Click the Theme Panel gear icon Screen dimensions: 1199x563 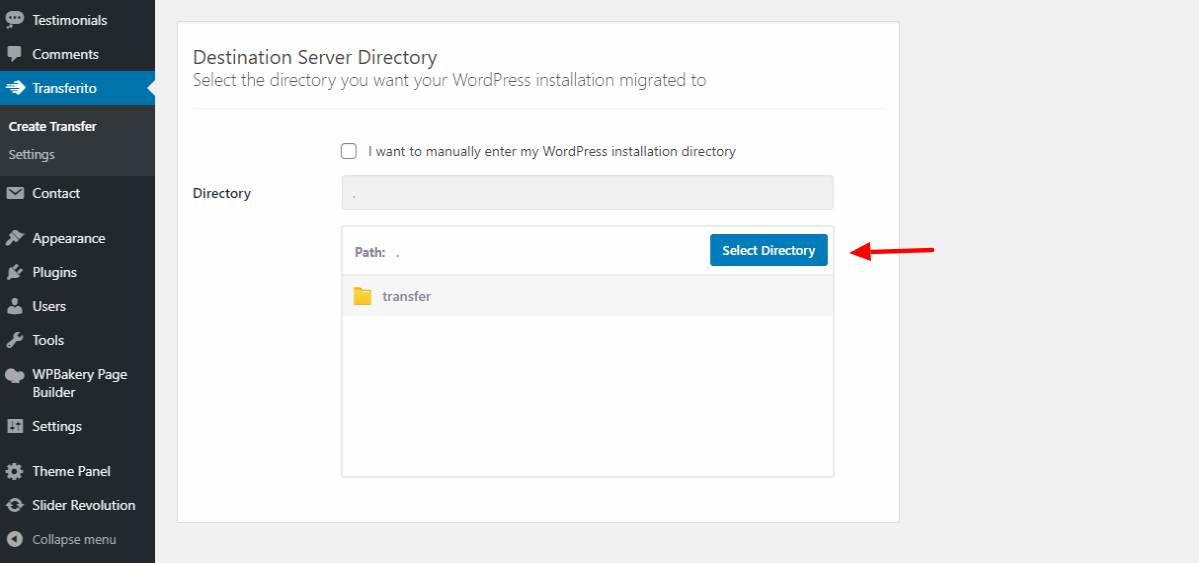[x=15, y=471]
